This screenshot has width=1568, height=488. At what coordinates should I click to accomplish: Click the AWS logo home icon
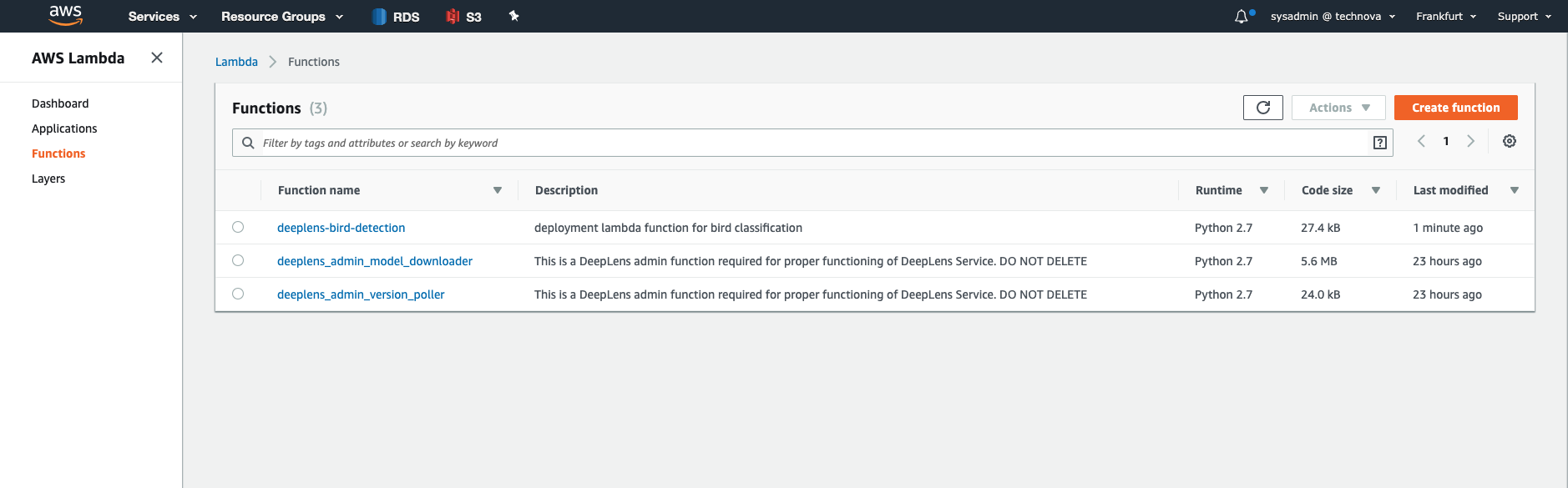click(x=65, y=15)
